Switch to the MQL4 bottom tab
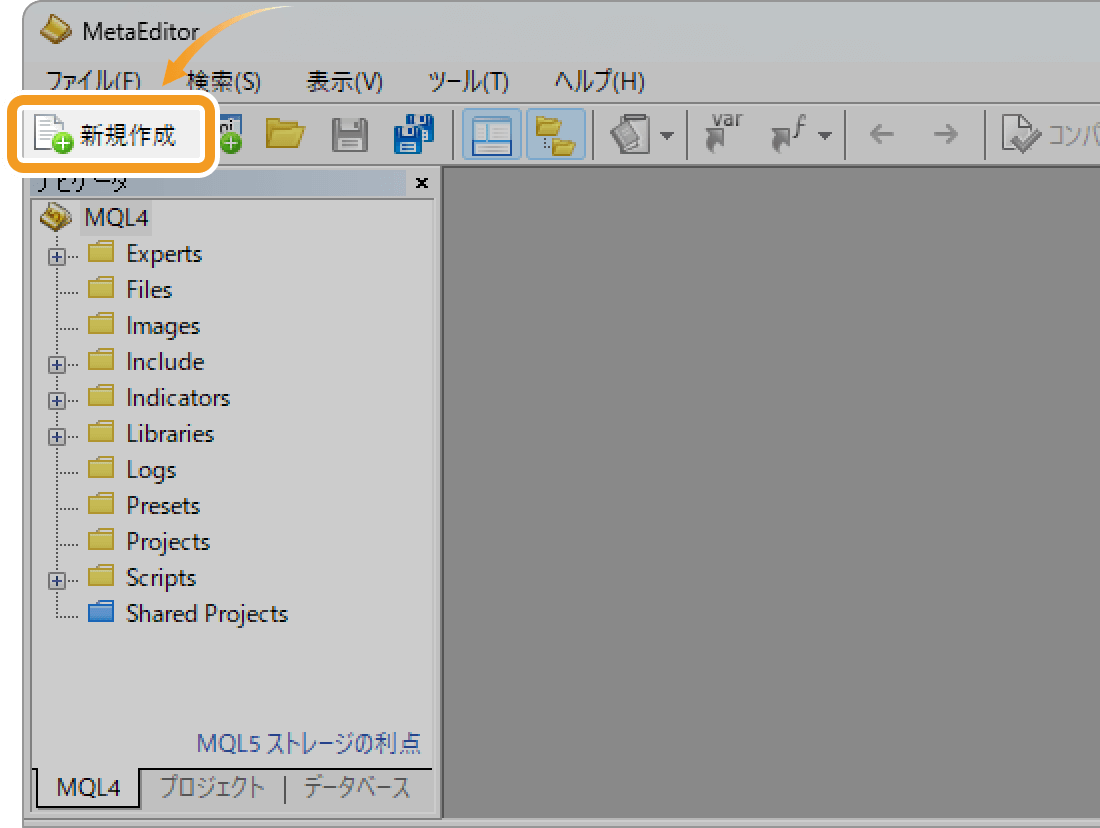The height and width of the screenshot is (828, 1100). coord(88,787)
